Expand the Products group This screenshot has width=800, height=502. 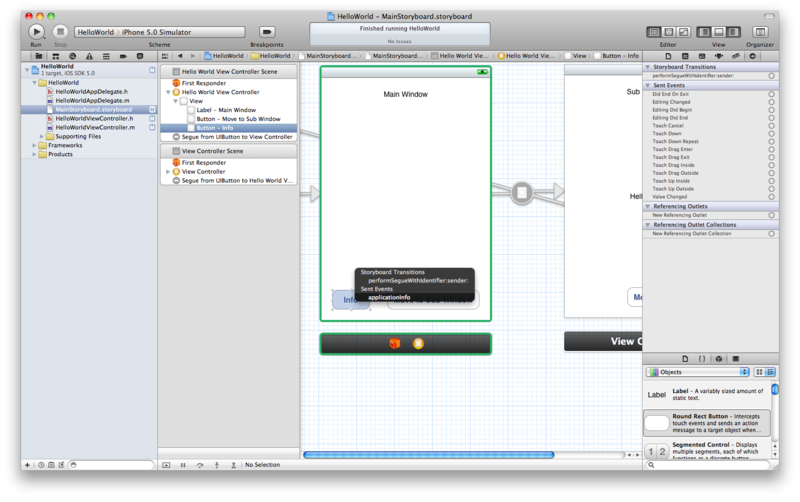tap(35, 155)
